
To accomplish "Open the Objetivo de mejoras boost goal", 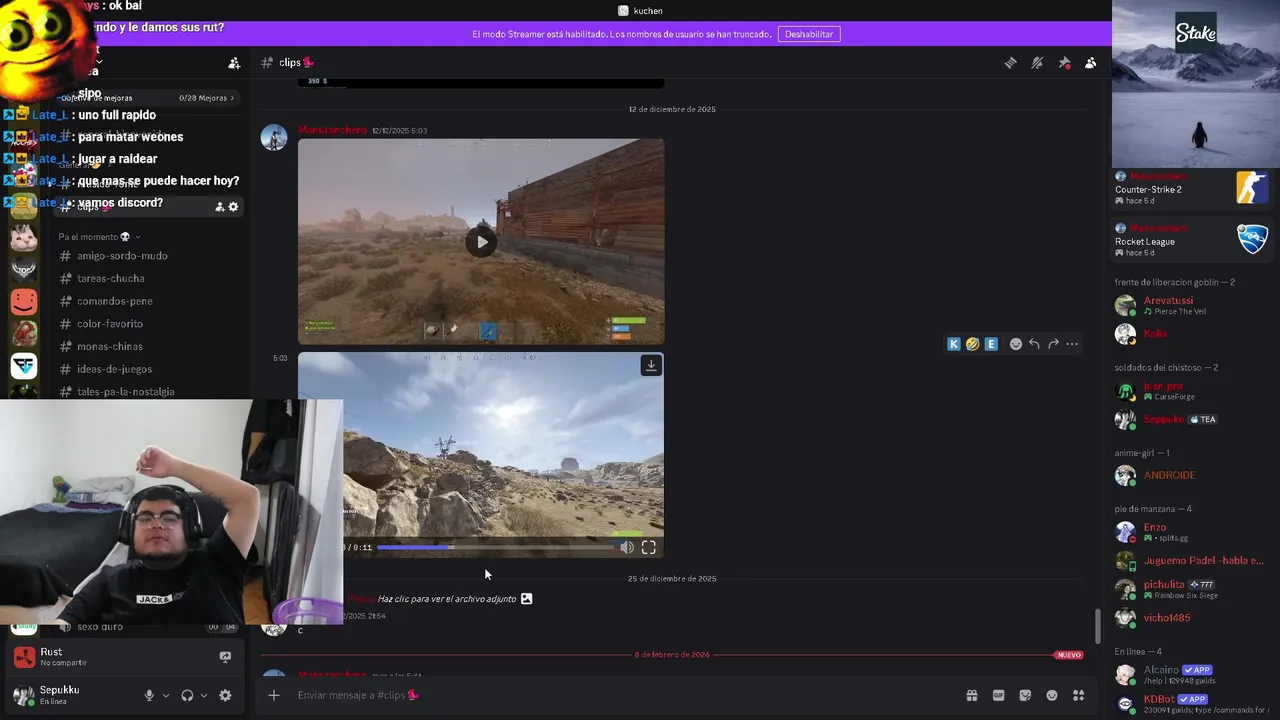I will click(x=147, y=98).
